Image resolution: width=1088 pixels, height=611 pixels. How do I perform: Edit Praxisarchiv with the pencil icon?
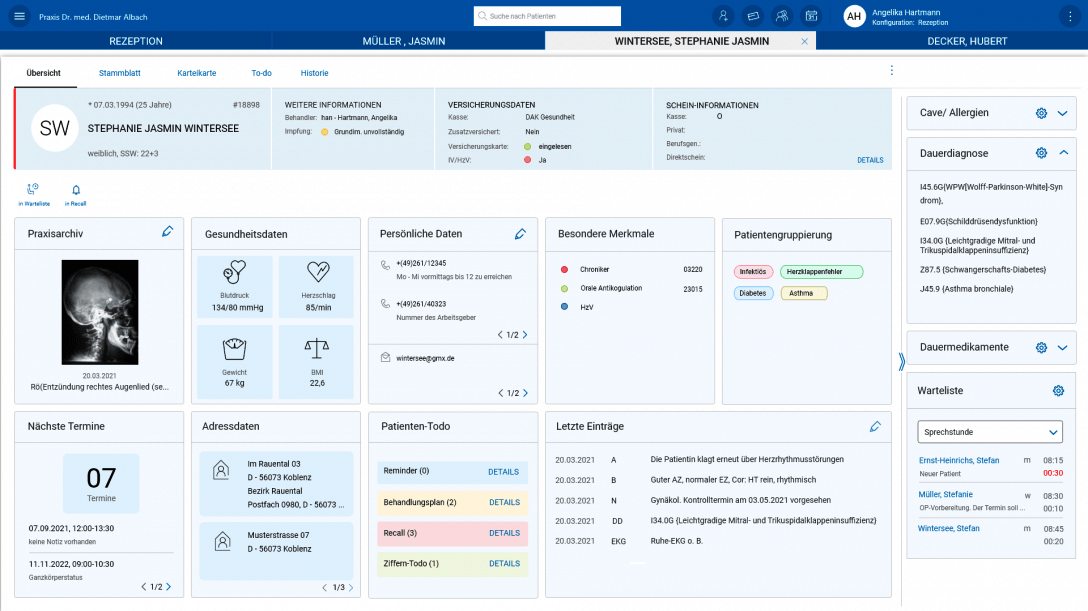[x=167, y=232]
